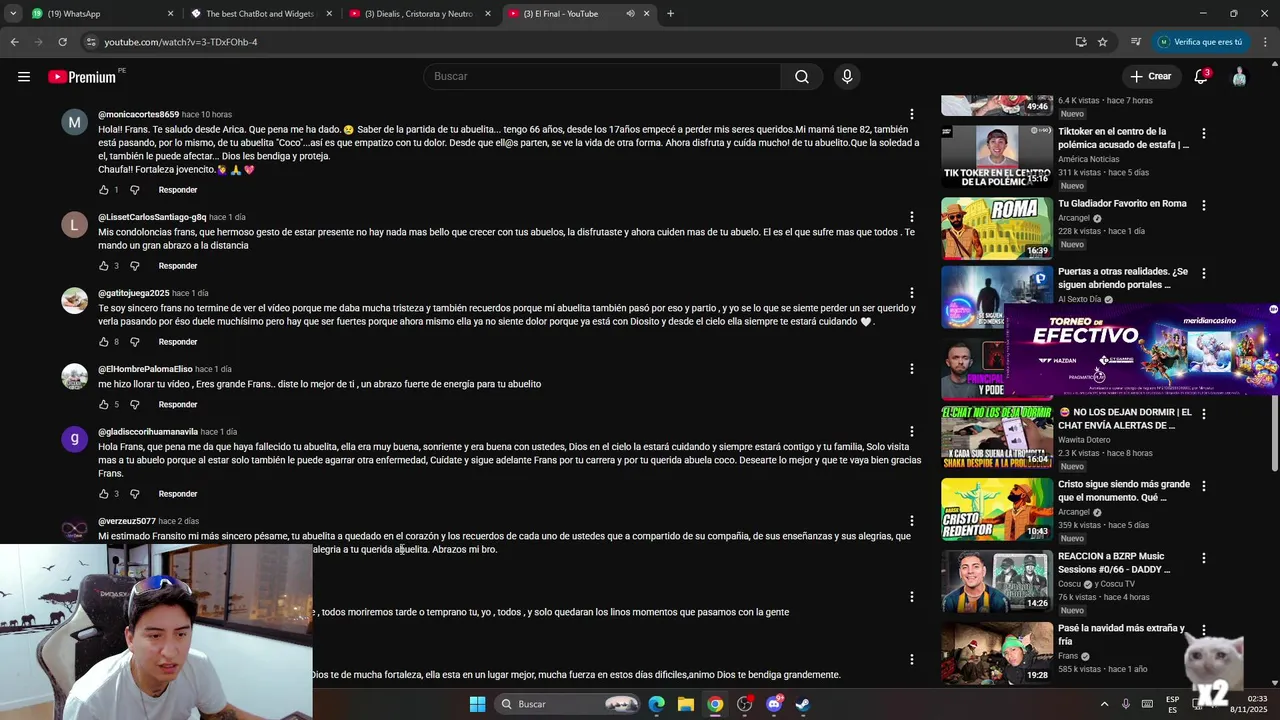Open options menu for @ElHombrePalomaEliso comment

click(x=911, y=369)
